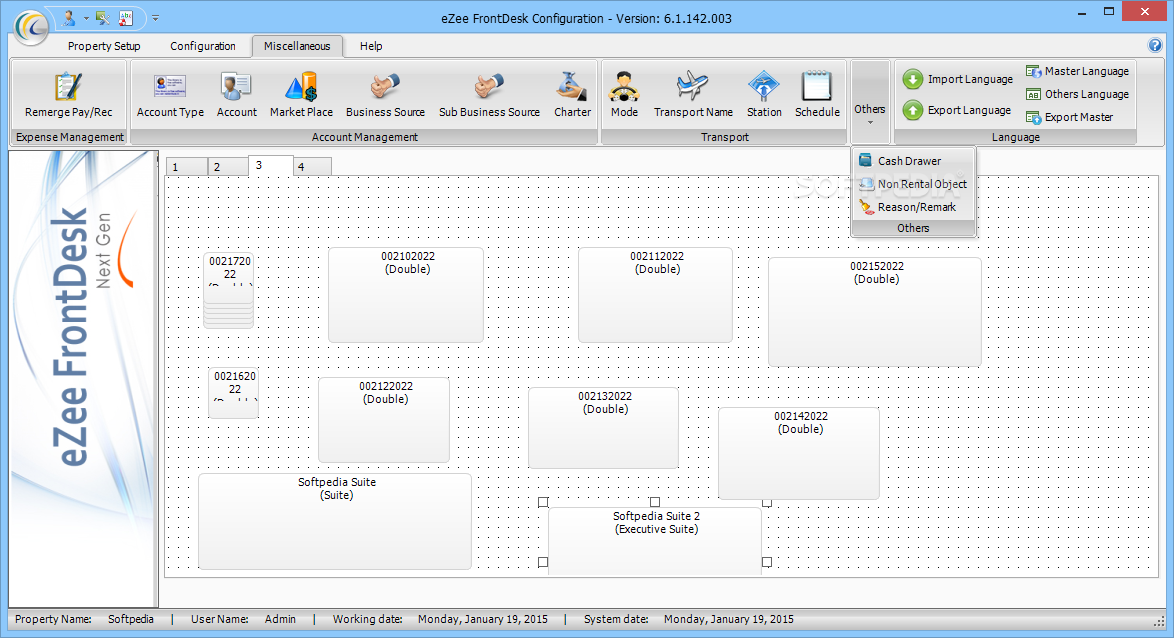1174x638 pixels.
Task: Select room 002152022 Double box
Action: (x=875, y=312)
